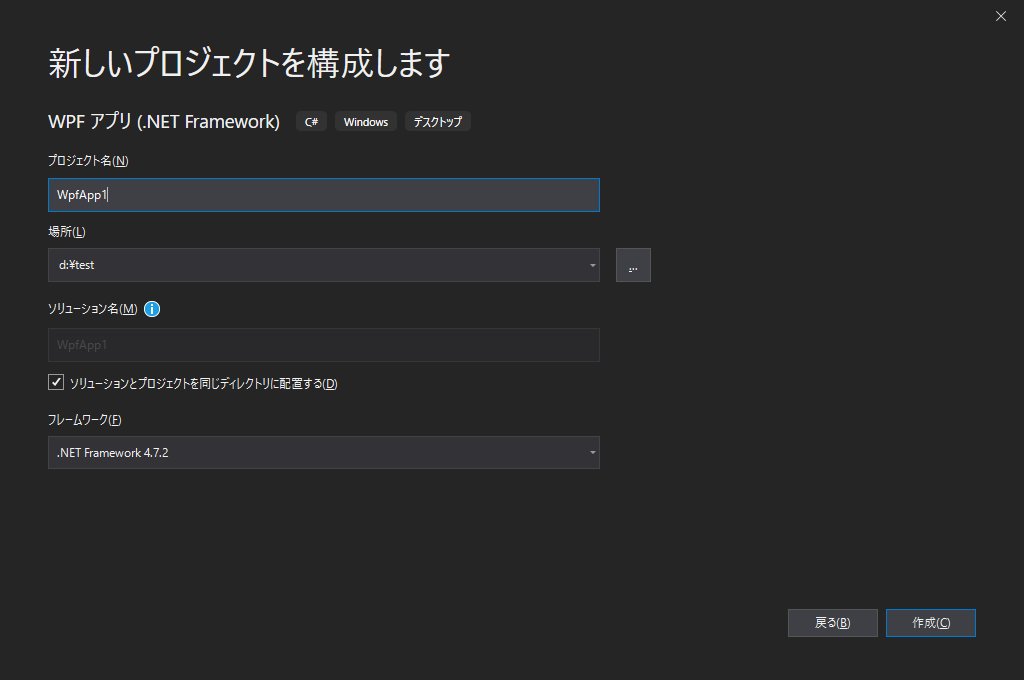Click the ellipsis browse icon next to 場所

pyautogui.click(x=633, y=264)
